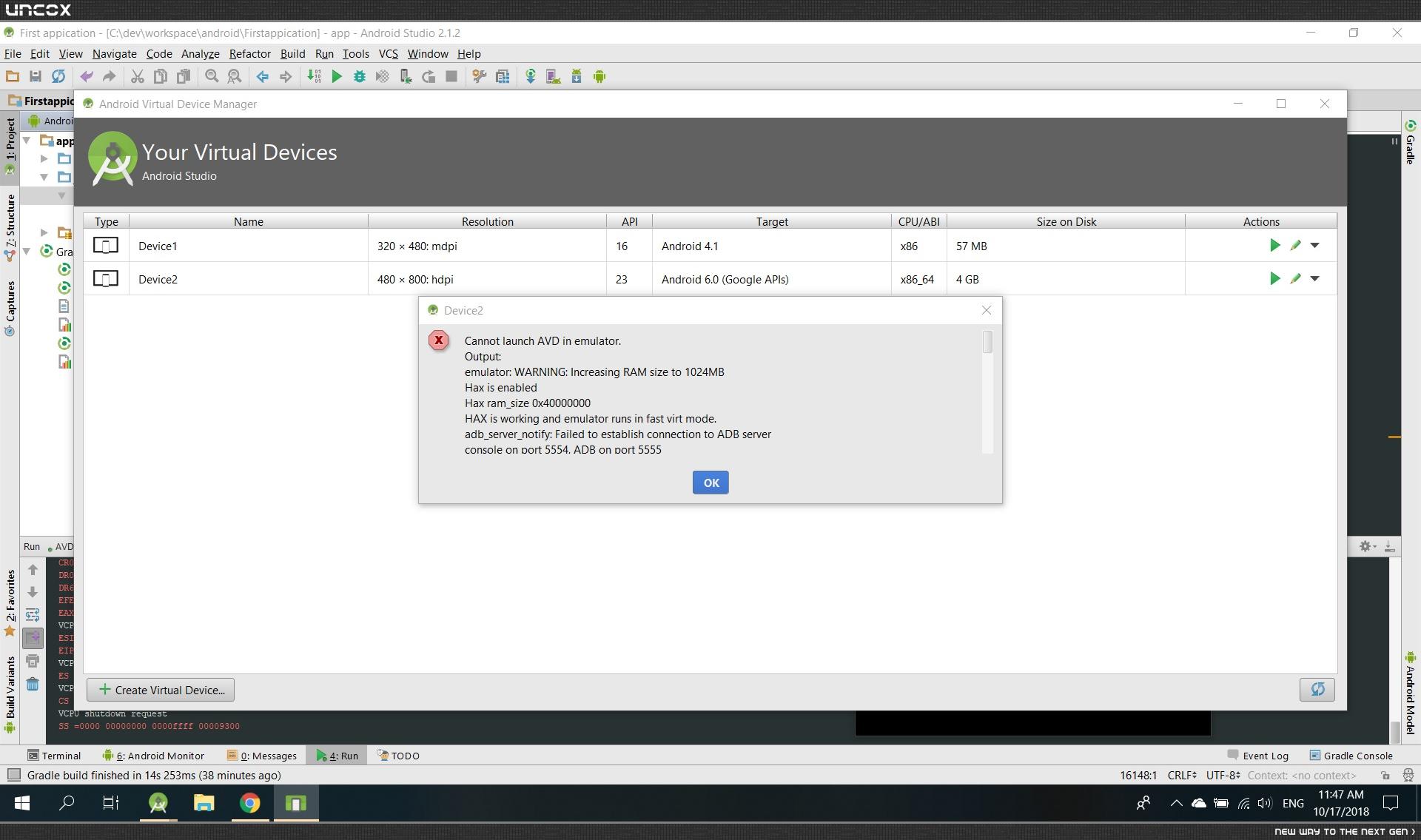Click Create Virtual Device button
The width and height of the screenshot is (1421, 840).
(161, 690)
